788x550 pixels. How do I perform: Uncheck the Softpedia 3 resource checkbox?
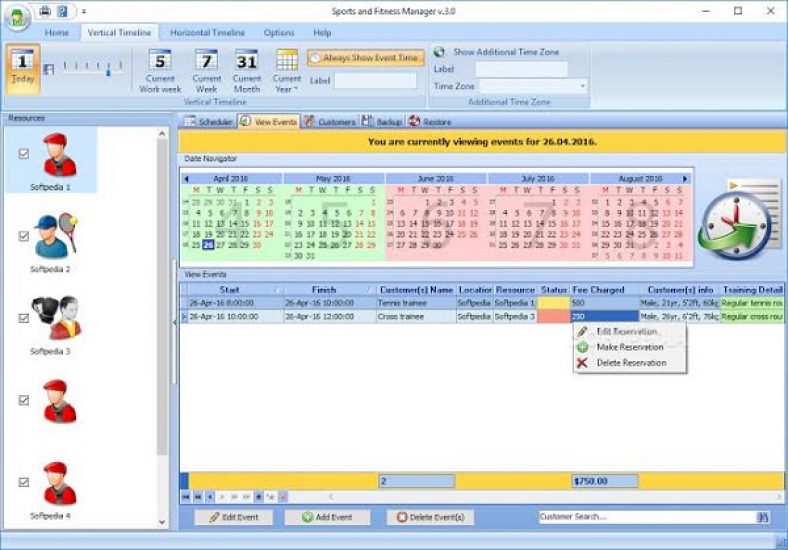(24, 318)
